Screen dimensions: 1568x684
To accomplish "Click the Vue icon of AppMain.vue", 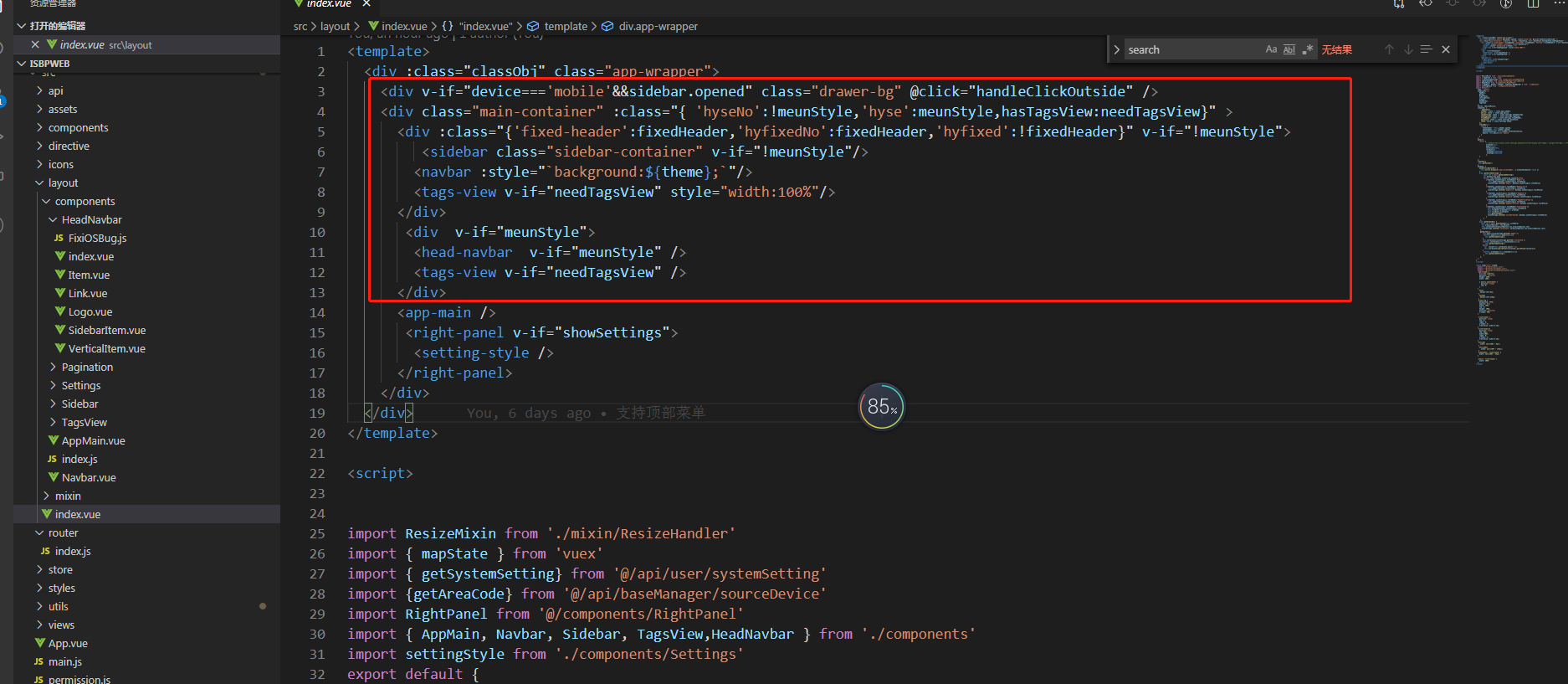I will (x=53, y=440).
